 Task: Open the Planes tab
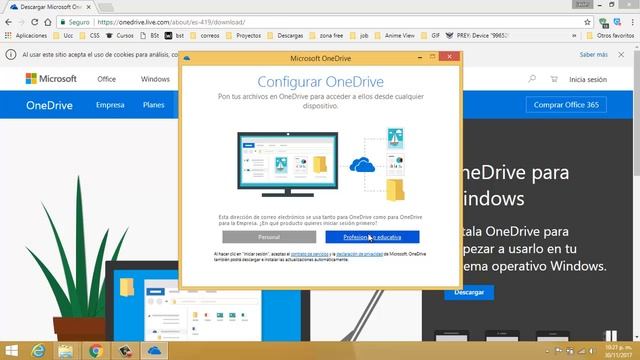[x=153, y=105]
